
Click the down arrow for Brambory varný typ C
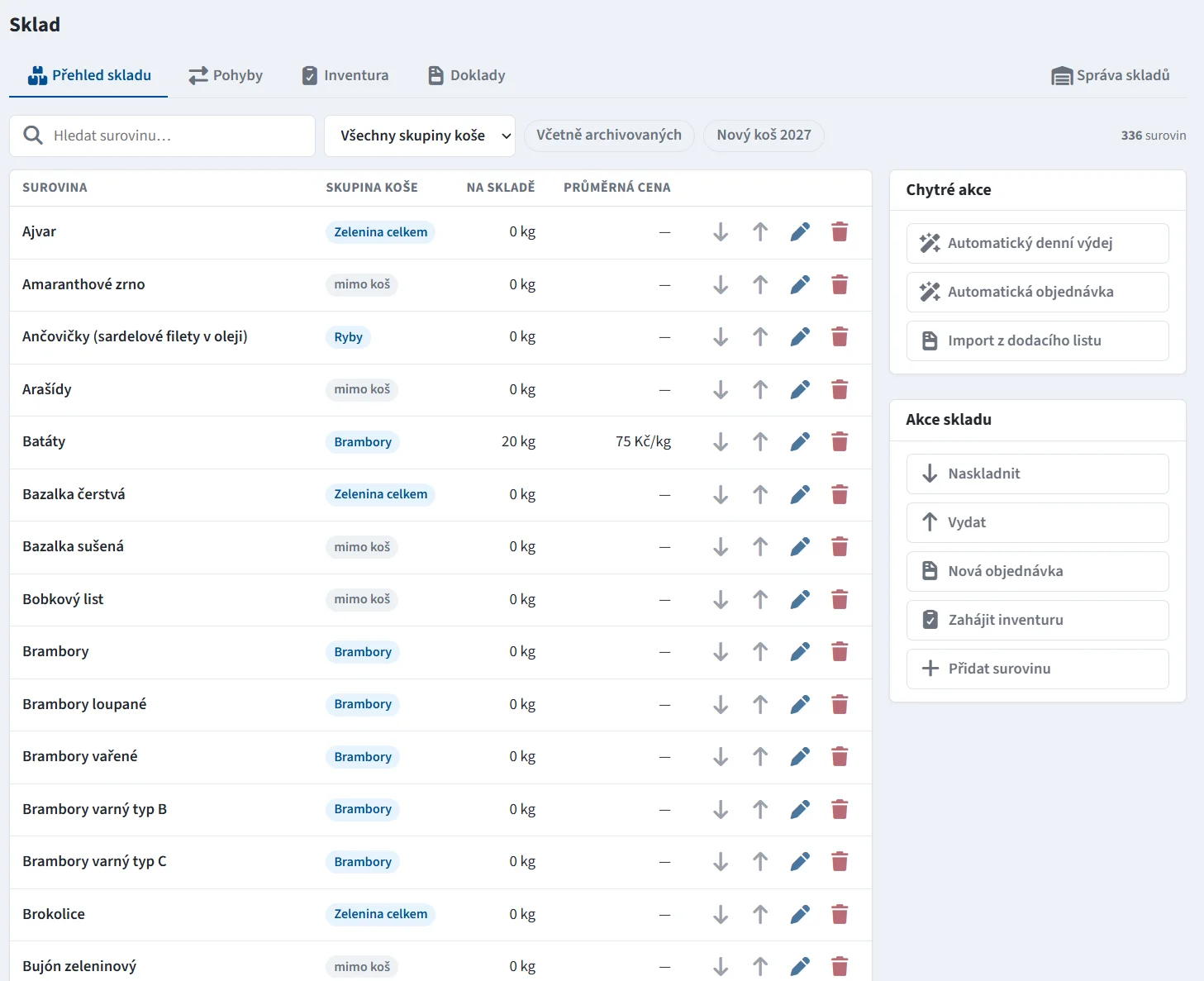point(721,862)
